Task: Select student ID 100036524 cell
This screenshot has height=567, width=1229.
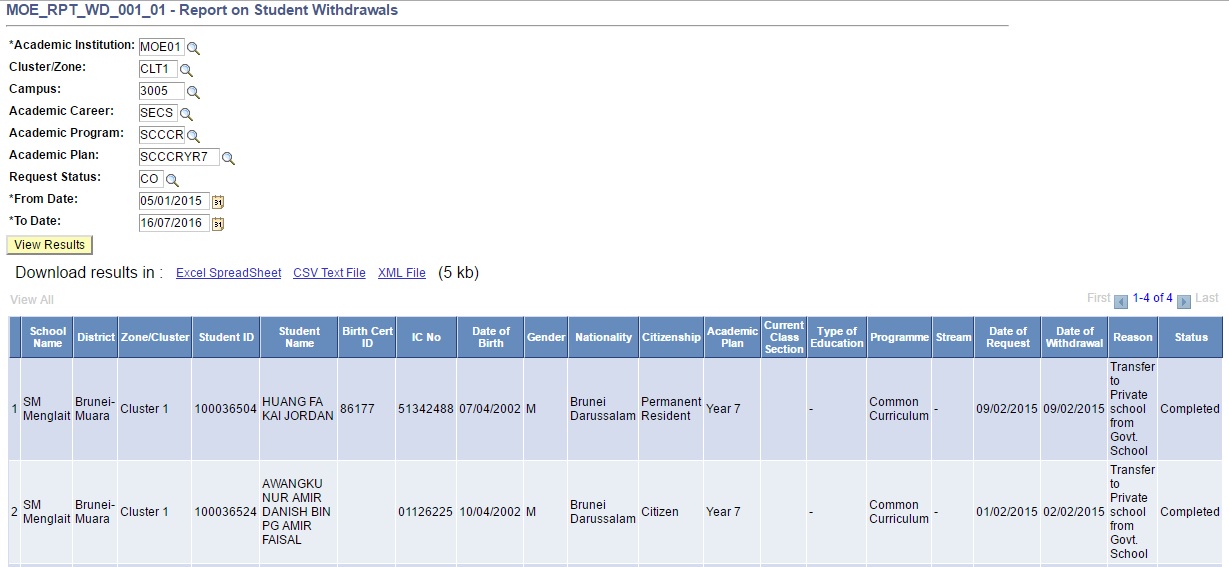Action: click(x=225, y=512)
